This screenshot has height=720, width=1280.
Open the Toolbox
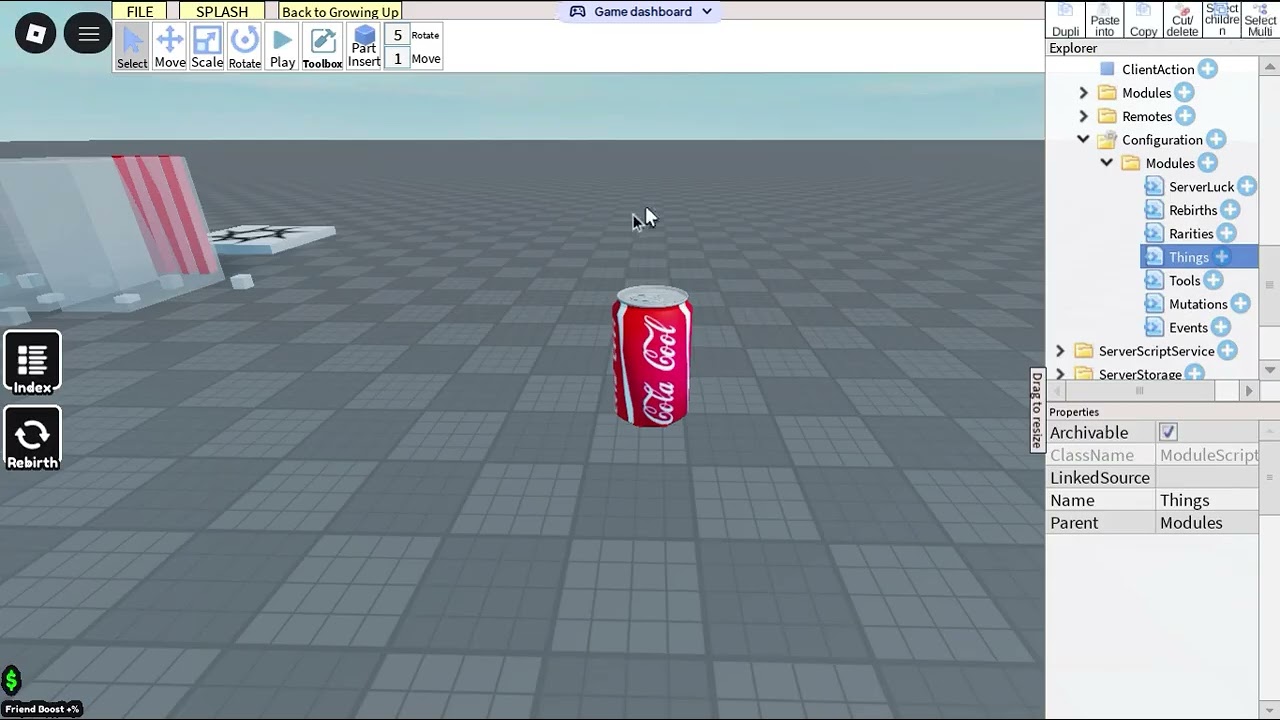322,47
